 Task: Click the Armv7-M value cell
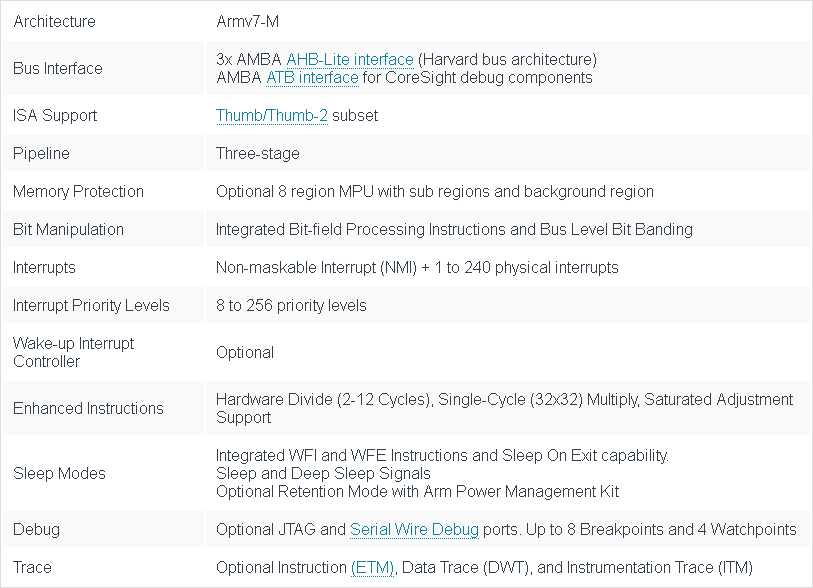247,22
